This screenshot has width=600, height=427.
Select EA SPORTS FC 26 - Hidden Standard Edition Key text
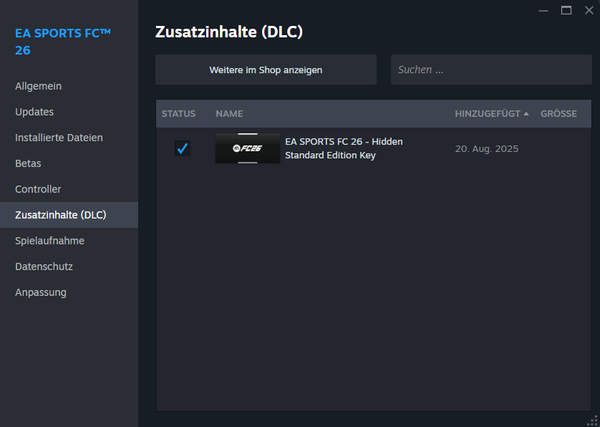(x=344, y=148)
